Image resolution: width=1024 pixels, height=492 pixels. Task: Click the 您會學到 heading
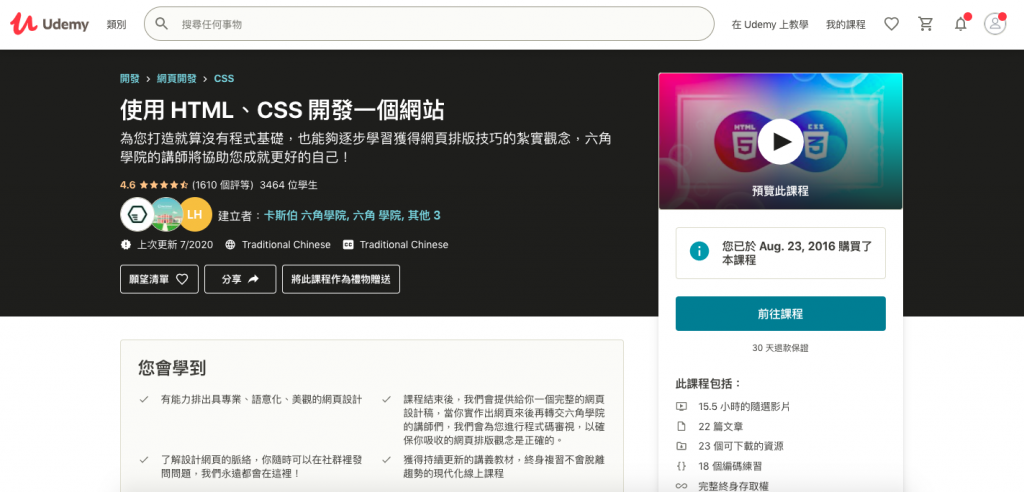pyautogui.click(x=172, y=368)
